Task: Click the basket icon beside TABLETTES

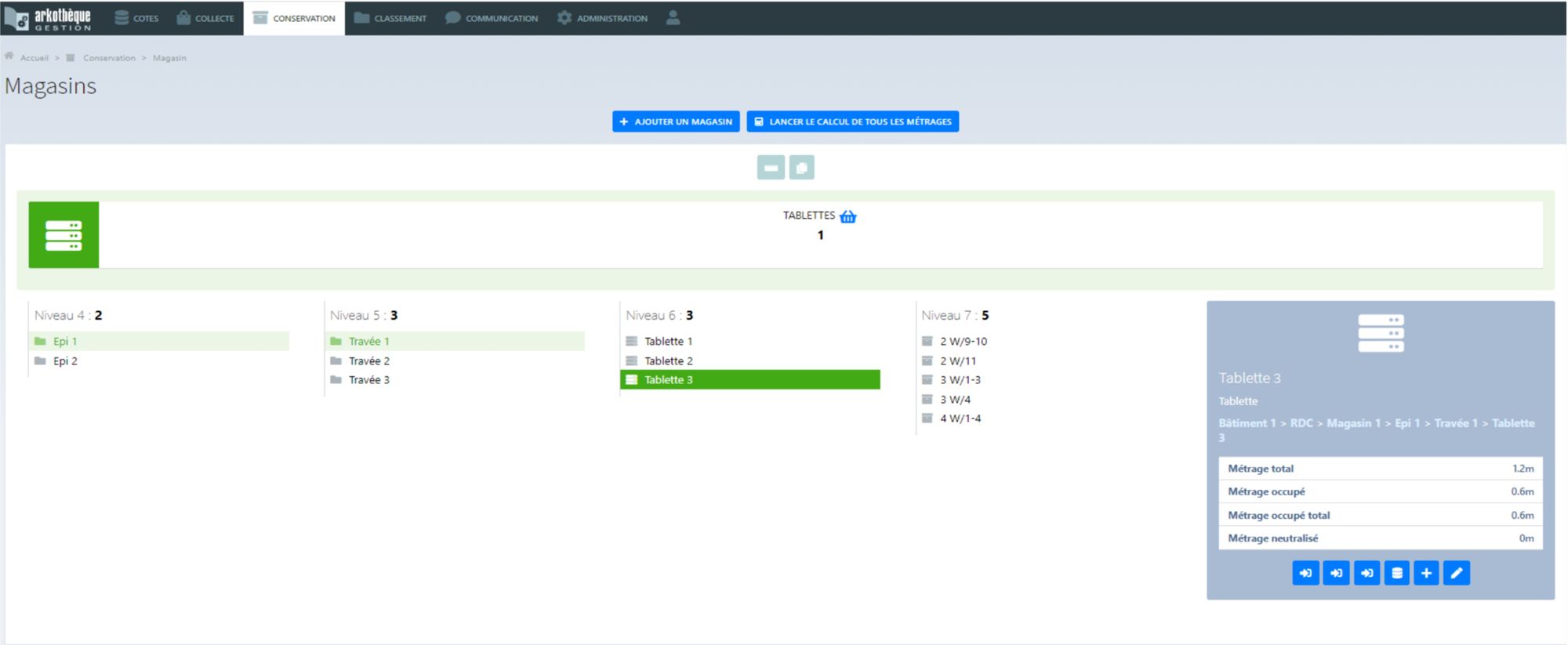Action: (848, 216)
